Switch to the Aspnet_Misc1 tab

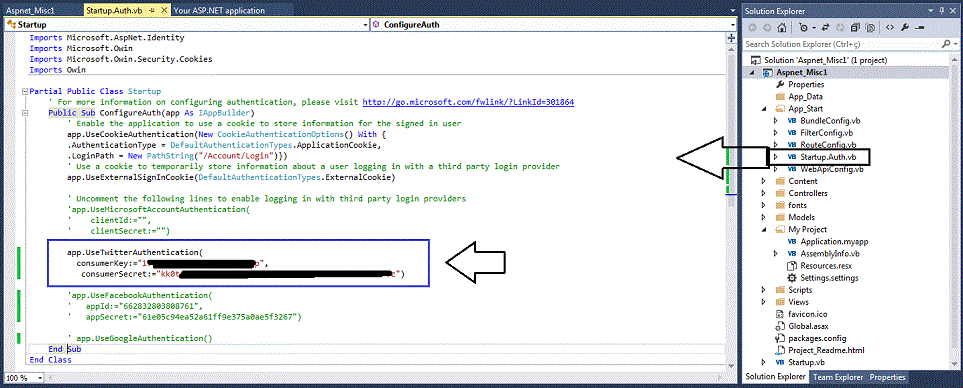23,10
